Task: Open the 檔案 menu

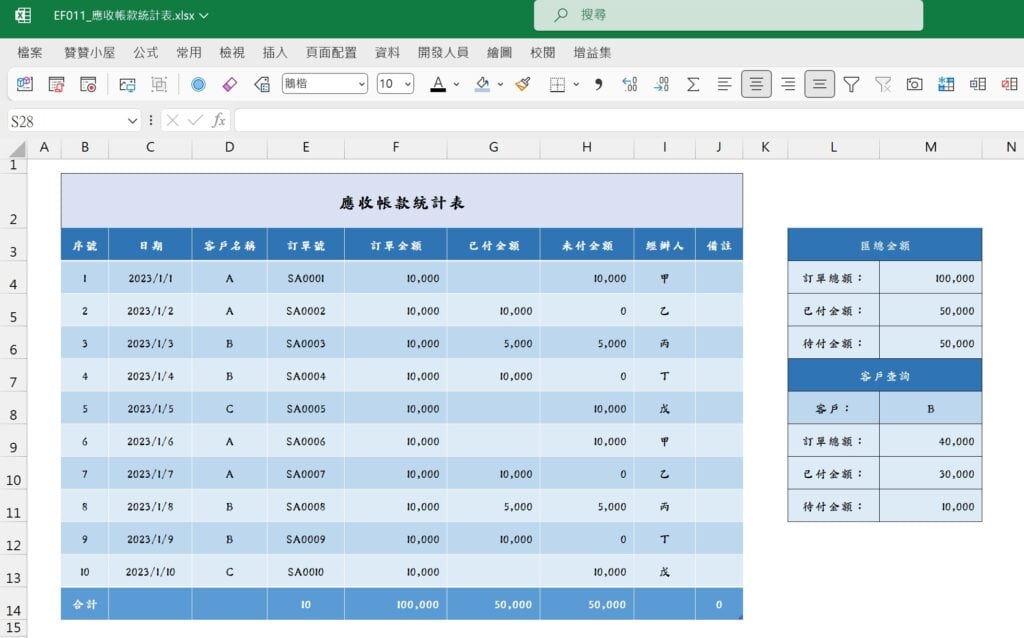Action: [x=29, y=52]
